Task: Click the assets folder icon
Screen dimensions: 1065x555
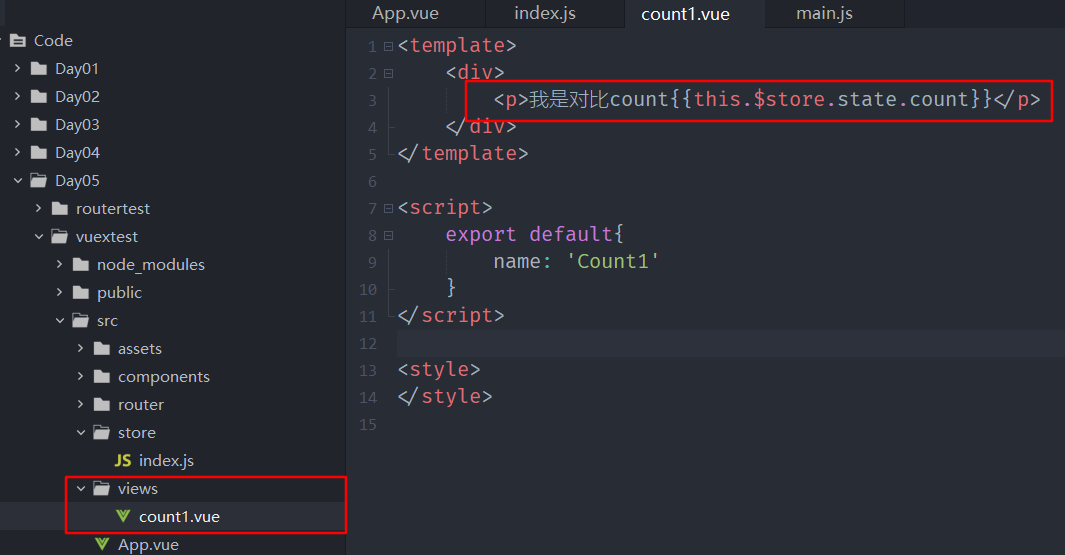Action: [x=102, y=349]
